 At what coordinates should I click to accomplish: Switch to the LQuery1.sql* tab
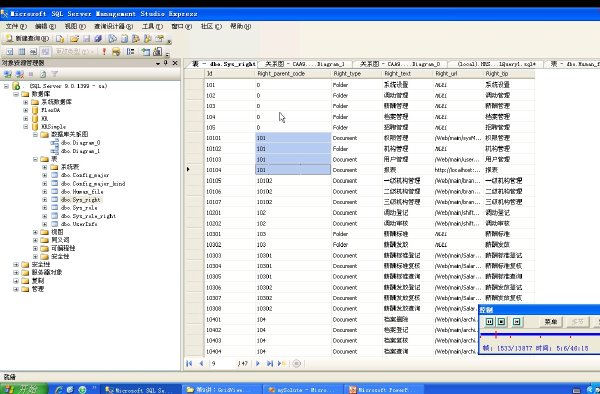coord(496,64)
